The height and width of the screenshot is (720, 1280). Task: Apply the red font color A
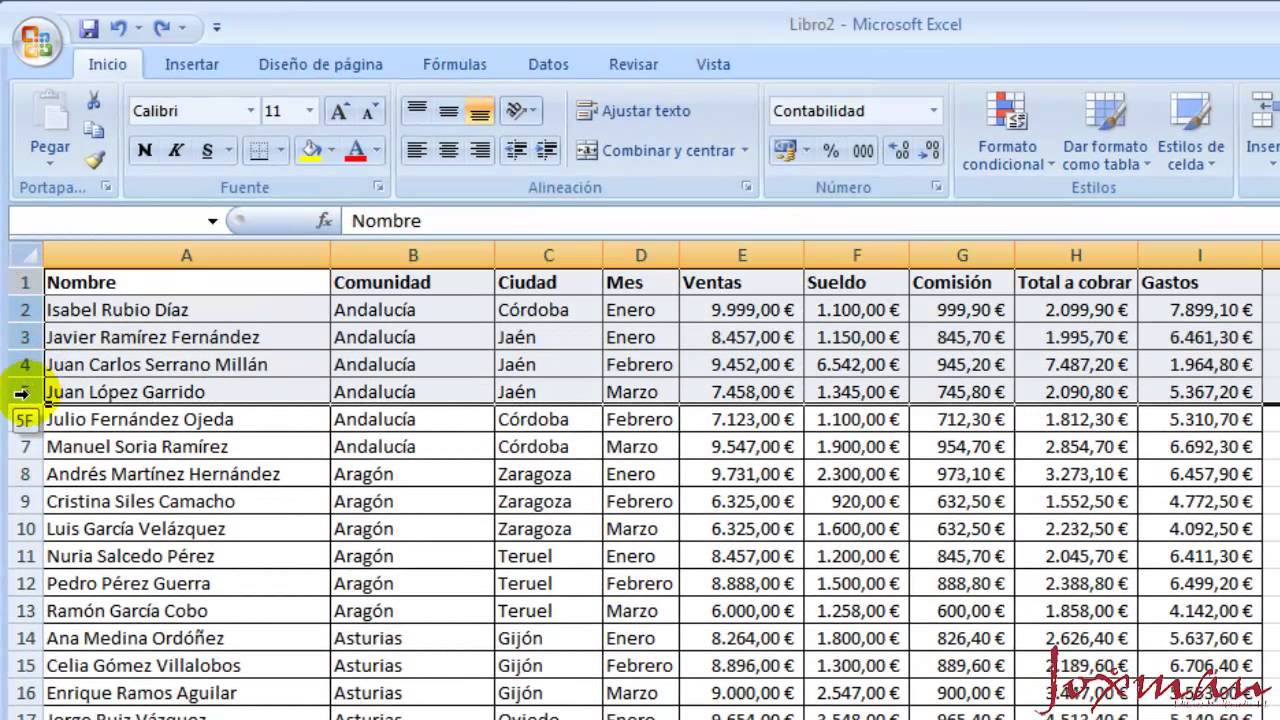point(356,151)
